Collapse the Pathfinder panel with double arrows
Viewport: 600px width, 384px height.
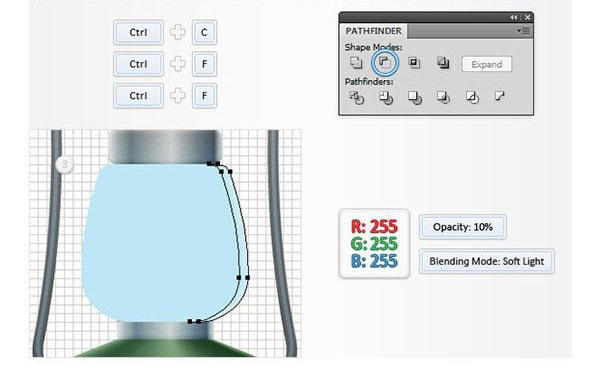[x=514, y=17]
